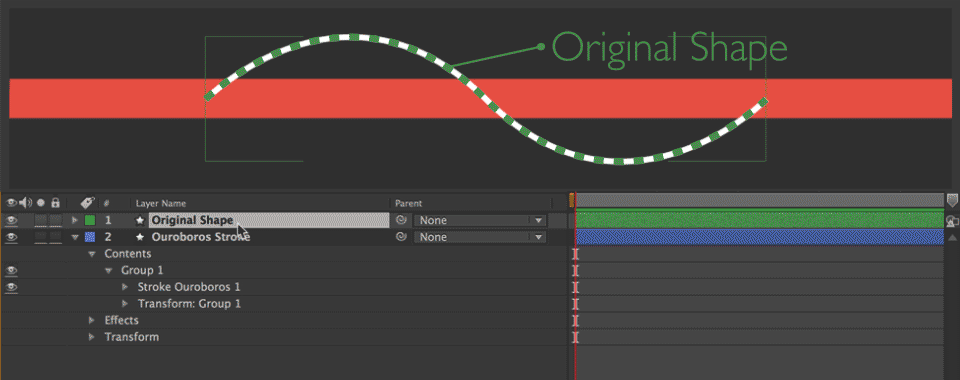Expand the Original Shape layer properties
960x380 pixels.
tap(75, 220)
